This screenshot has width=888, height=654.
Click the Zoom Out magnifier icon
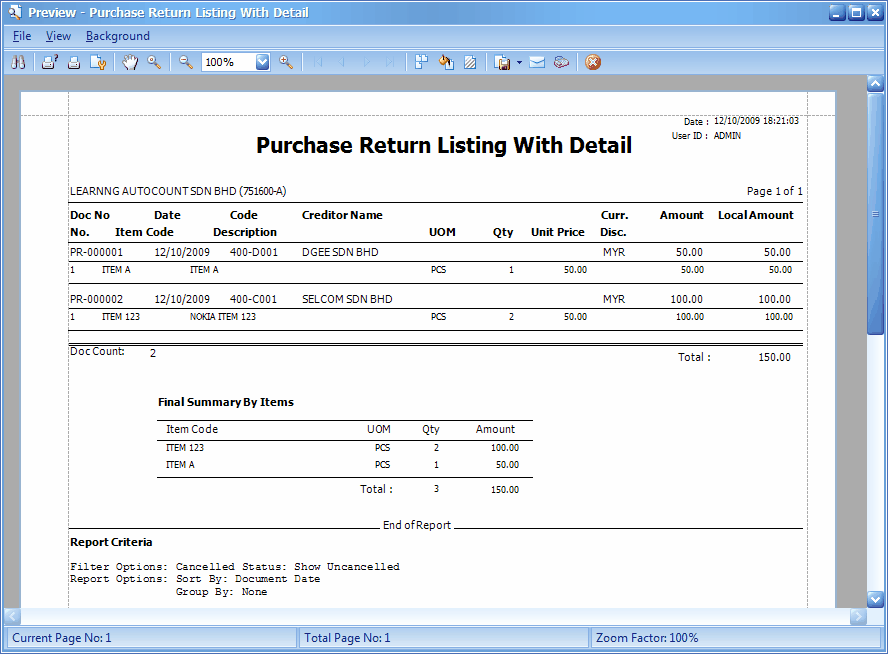186,62
